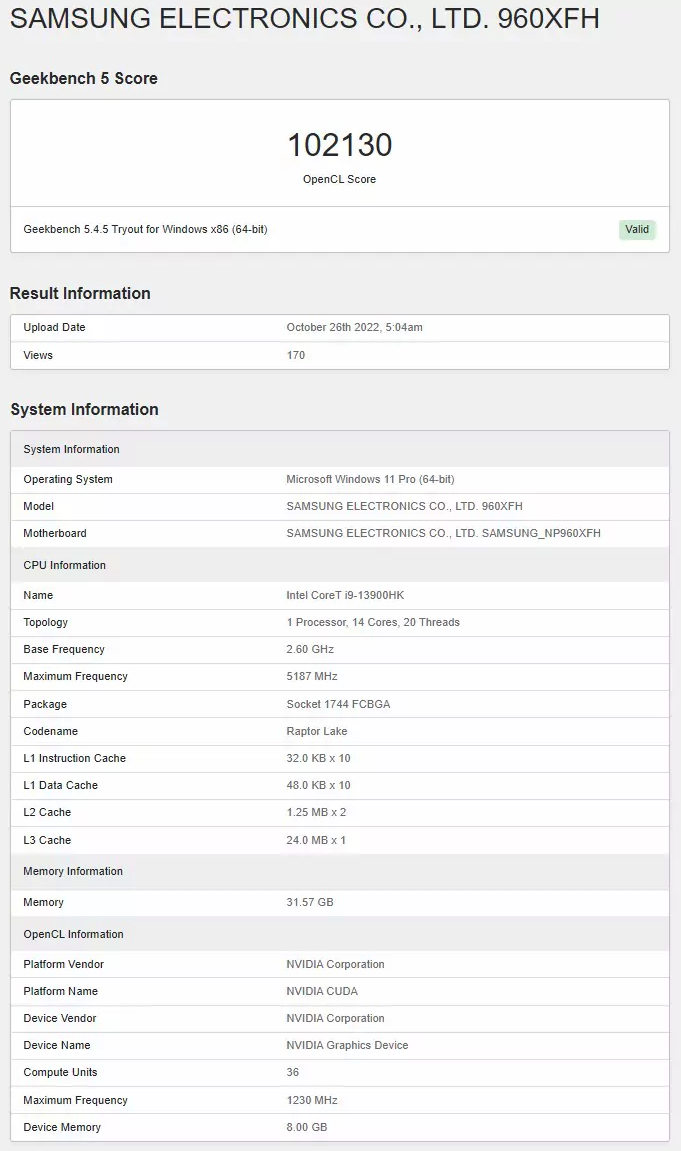This screenshot has width=681, height=1151.
Task: Click the OpenCL Maximum Frequency label
Action: tap(76, 1102)
